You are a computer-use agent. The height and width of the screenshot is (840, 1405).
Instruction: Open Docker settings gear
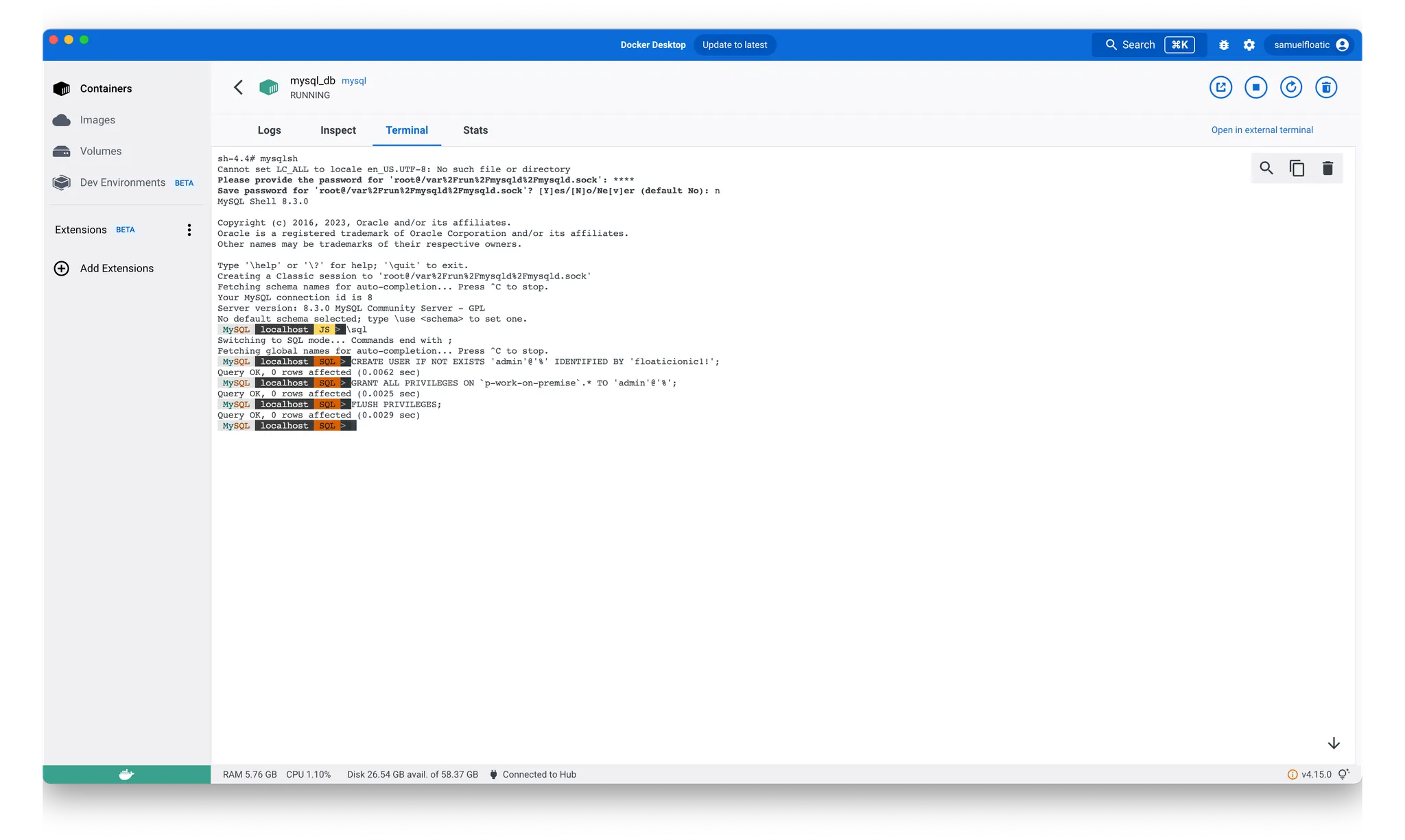point(1249,45)
